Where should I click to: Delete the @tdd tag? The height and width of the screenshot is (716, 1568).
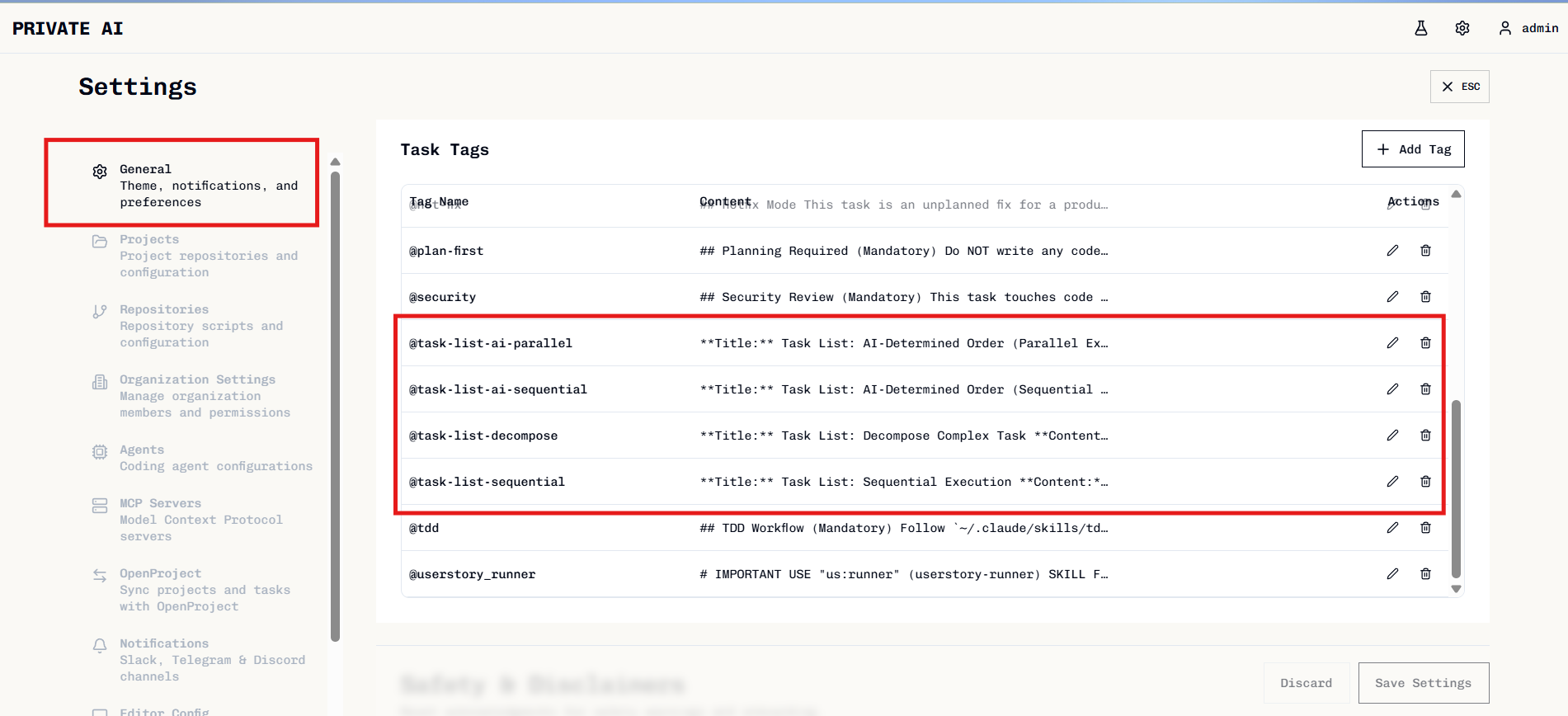[1425, 528]
